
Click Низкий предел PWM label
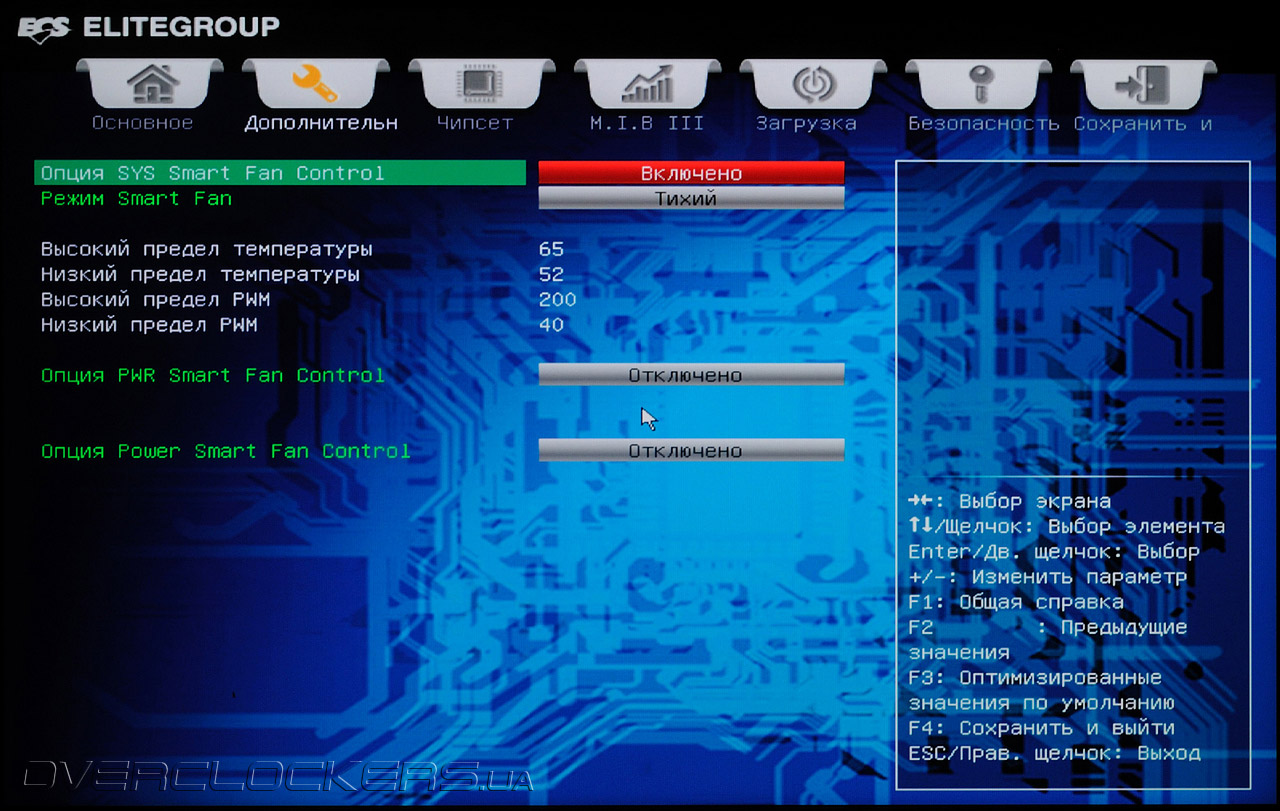pos(149,325)
